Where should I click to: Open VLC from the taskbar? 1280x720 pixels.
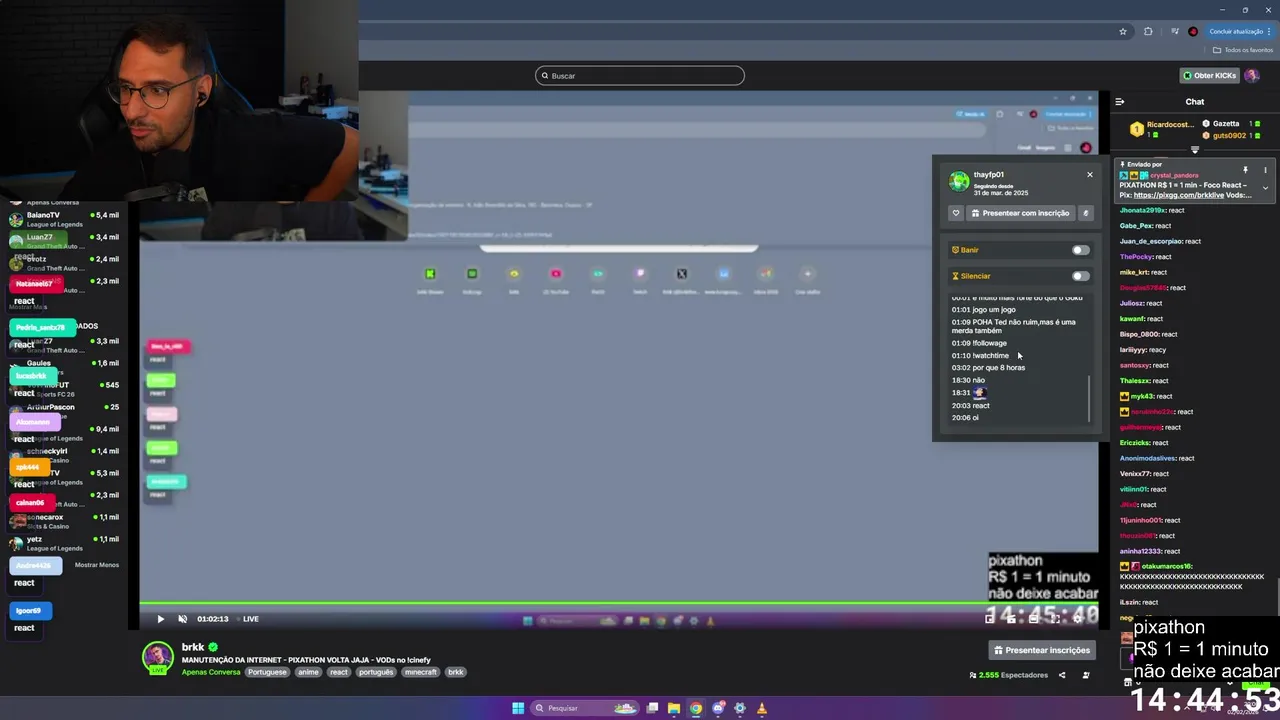762,708
